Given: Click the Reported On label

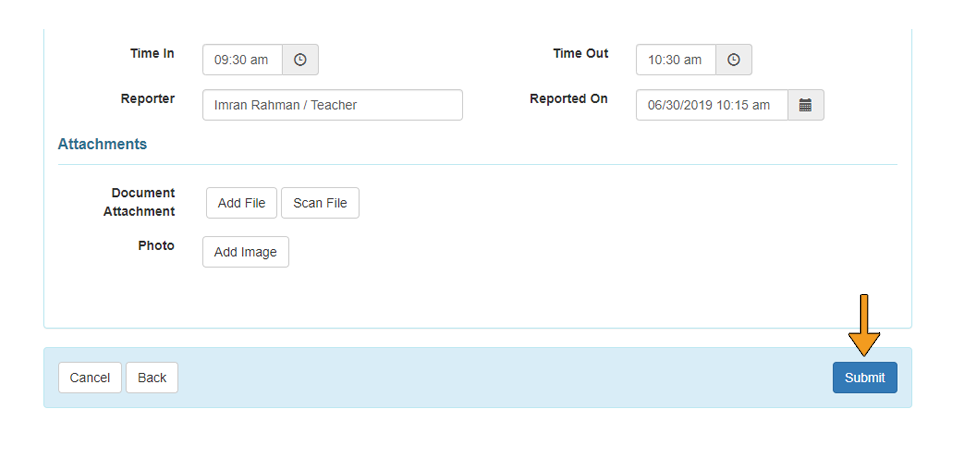Looking at the screenshot, I should pos(568,98).
